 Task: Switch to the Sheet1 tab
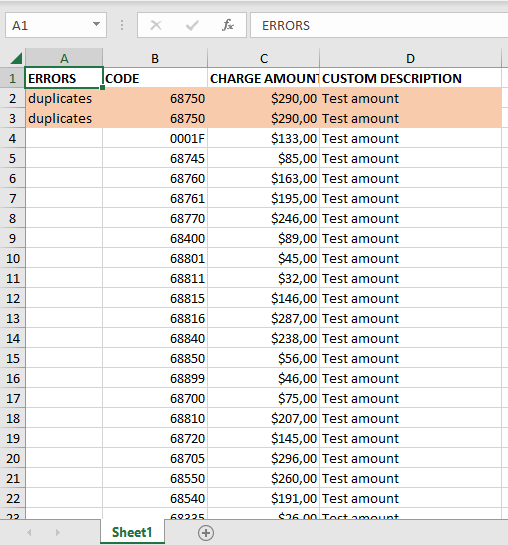pos(132,532)
